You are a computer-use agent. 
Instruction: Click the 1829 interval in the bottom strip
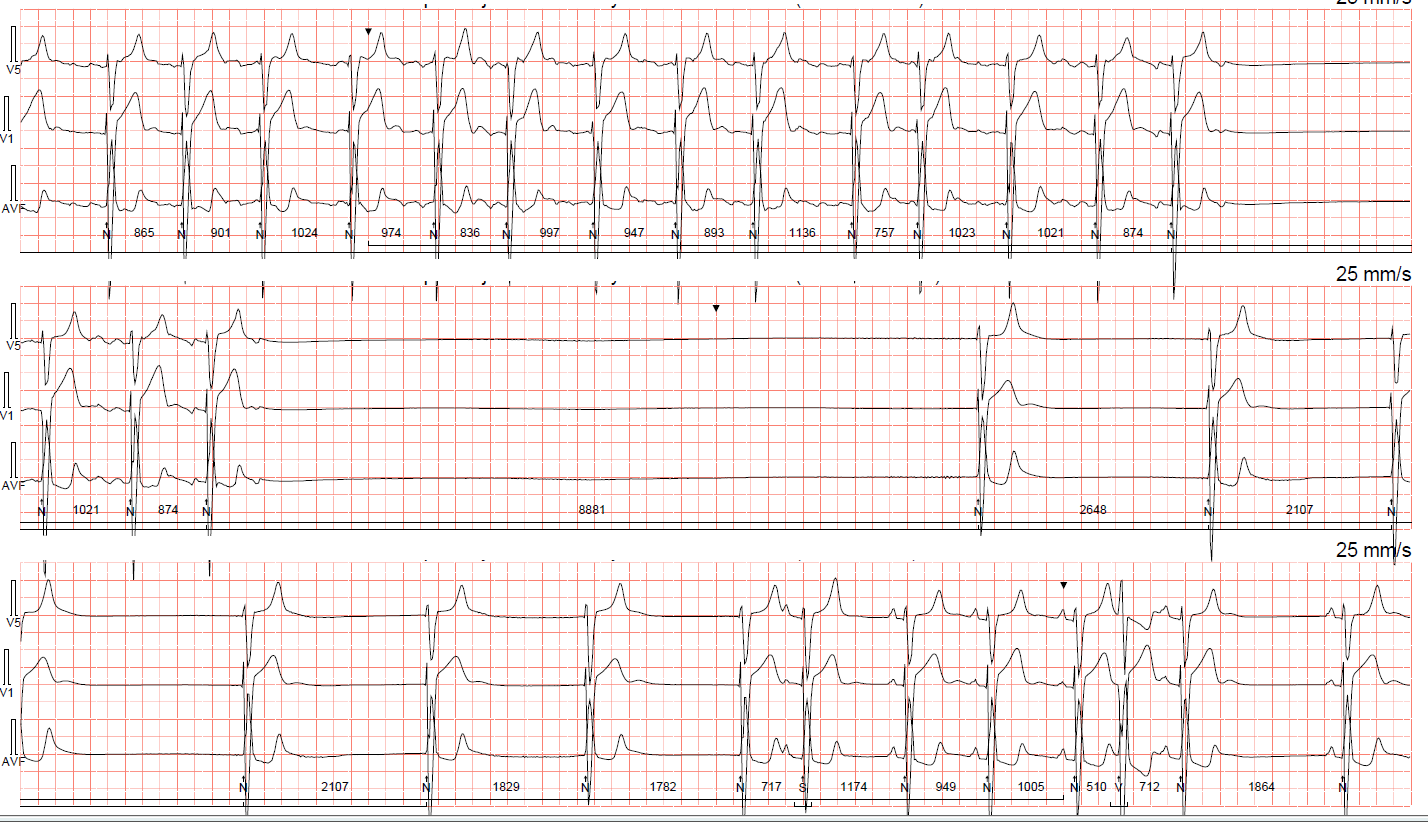(x=506, y=788)
